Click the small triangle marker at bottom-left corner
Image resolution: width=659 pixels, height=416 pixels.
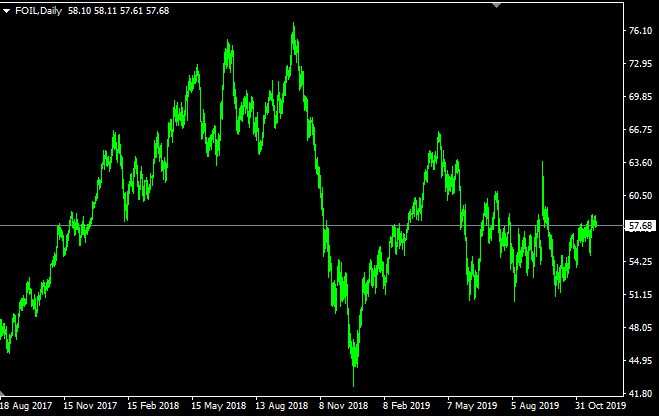tap(2, 394)
